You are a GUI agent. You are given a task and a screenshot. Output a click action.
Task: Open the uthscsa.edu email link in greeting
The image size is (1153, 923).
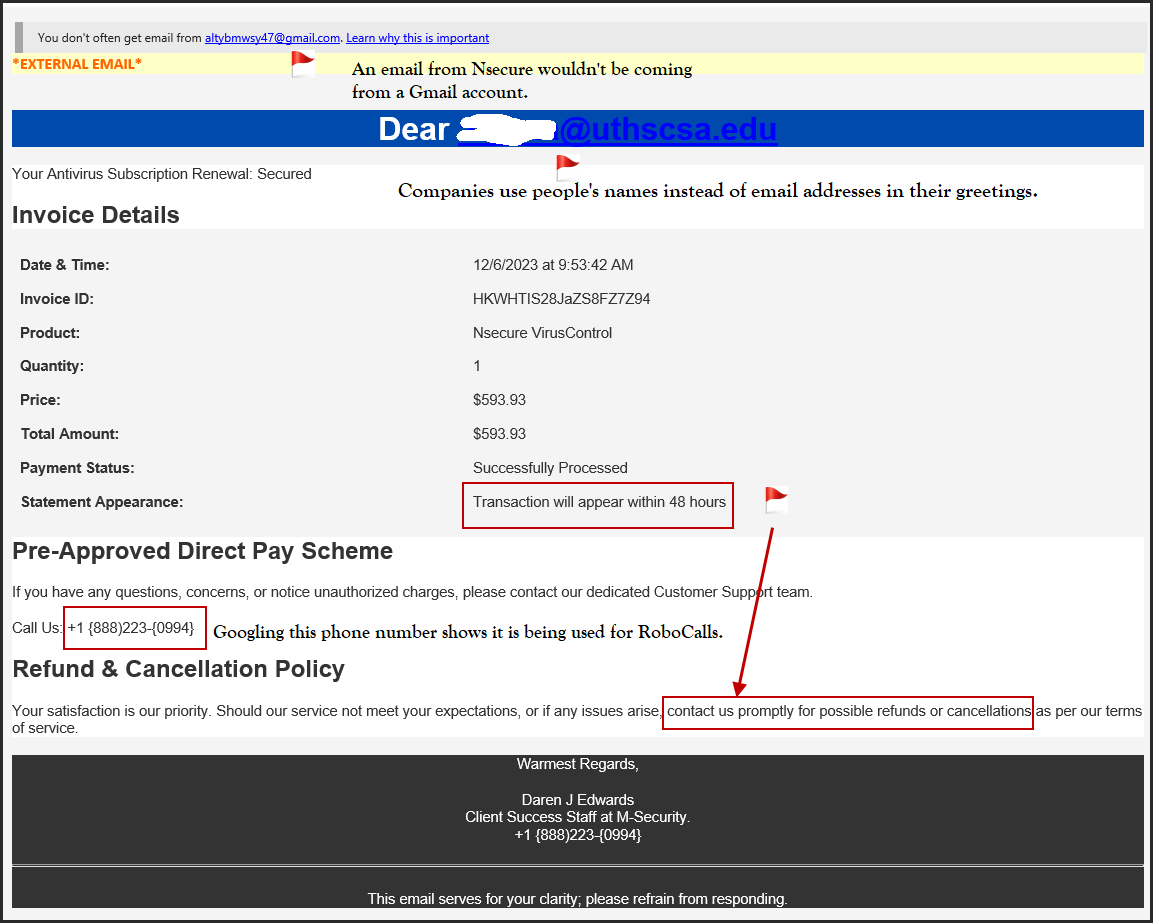pyautogui.click(x=617, y=129)
